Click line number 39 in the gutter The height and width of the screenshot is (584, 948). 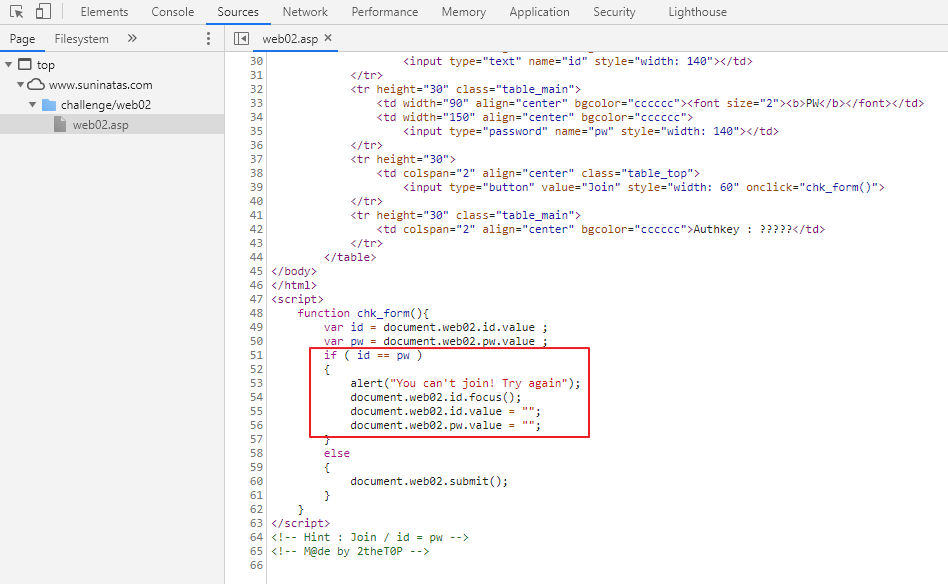[x=256, y=187]
